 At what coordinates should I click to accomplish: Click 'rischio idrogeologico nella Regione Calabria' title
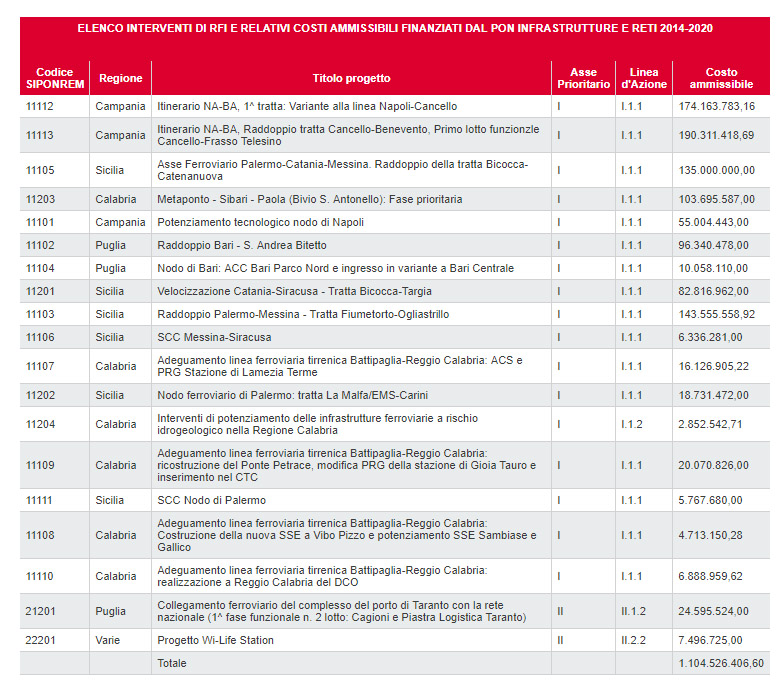pyautogui.click(x=318, y=424)
